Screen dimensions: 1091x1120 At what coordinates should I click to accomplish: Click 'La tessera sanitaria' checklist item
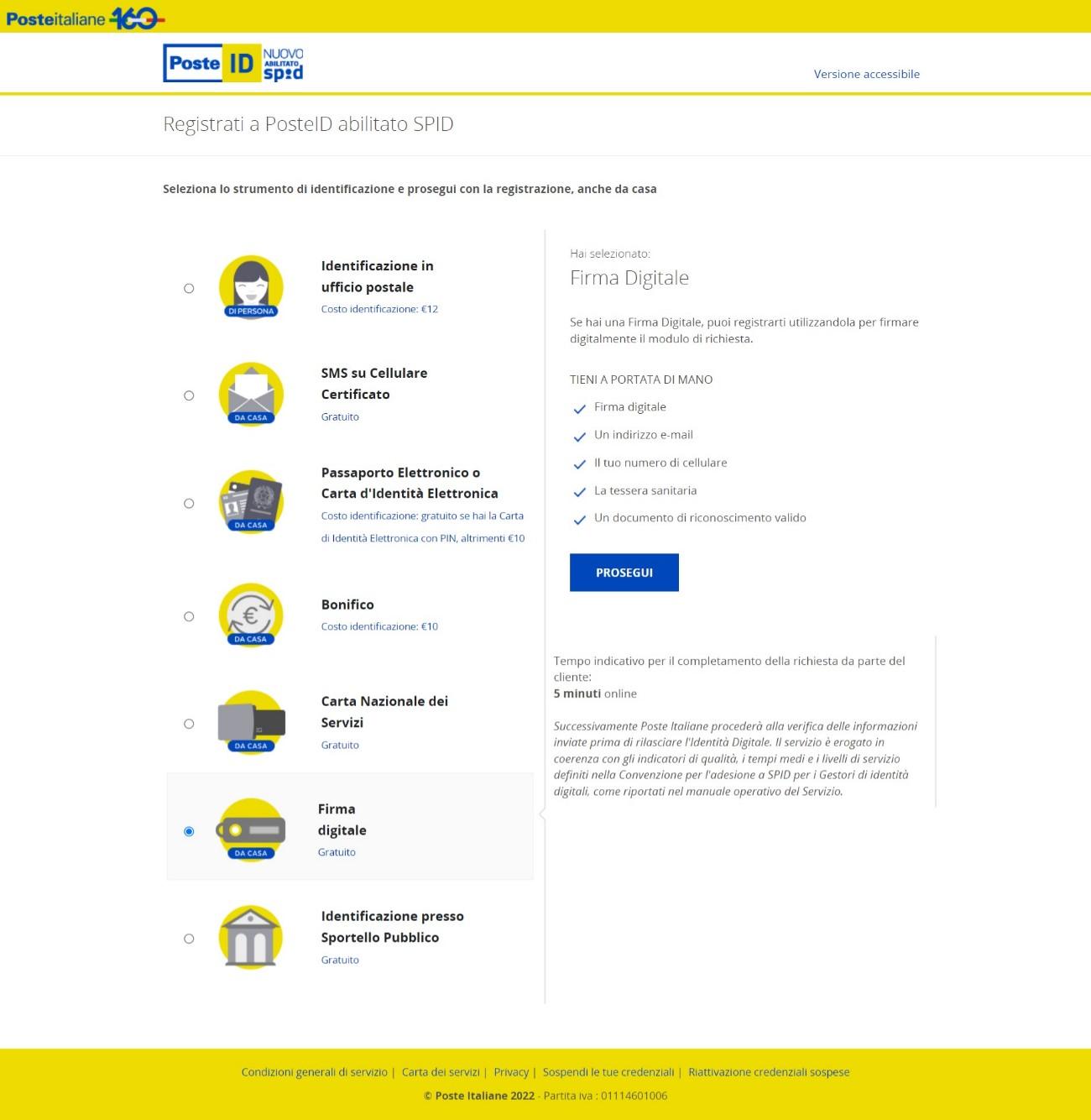pos(645,490)
